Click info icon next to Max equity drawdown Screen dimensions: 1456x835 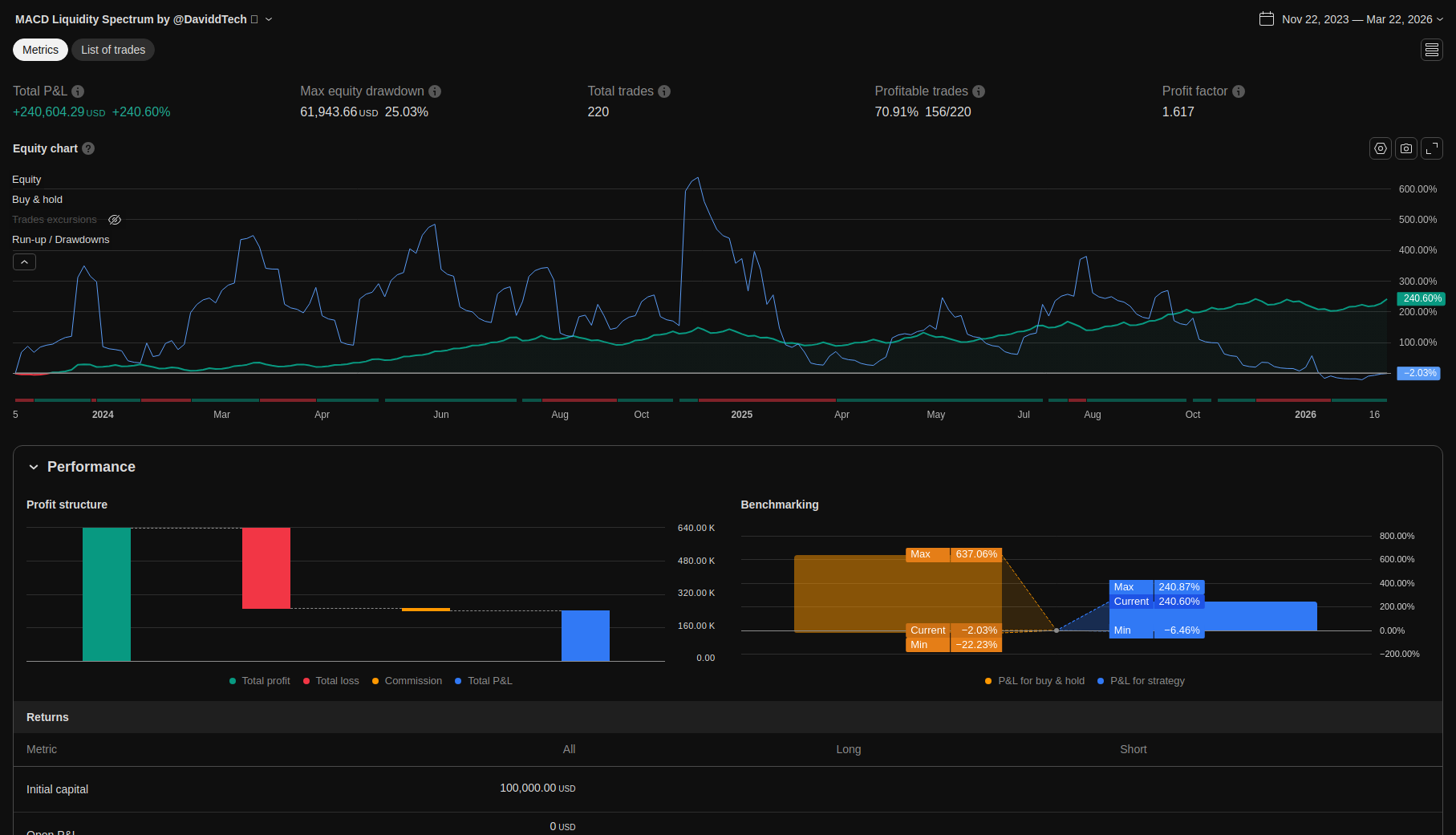pyautogui.click(x=435, y=91)
